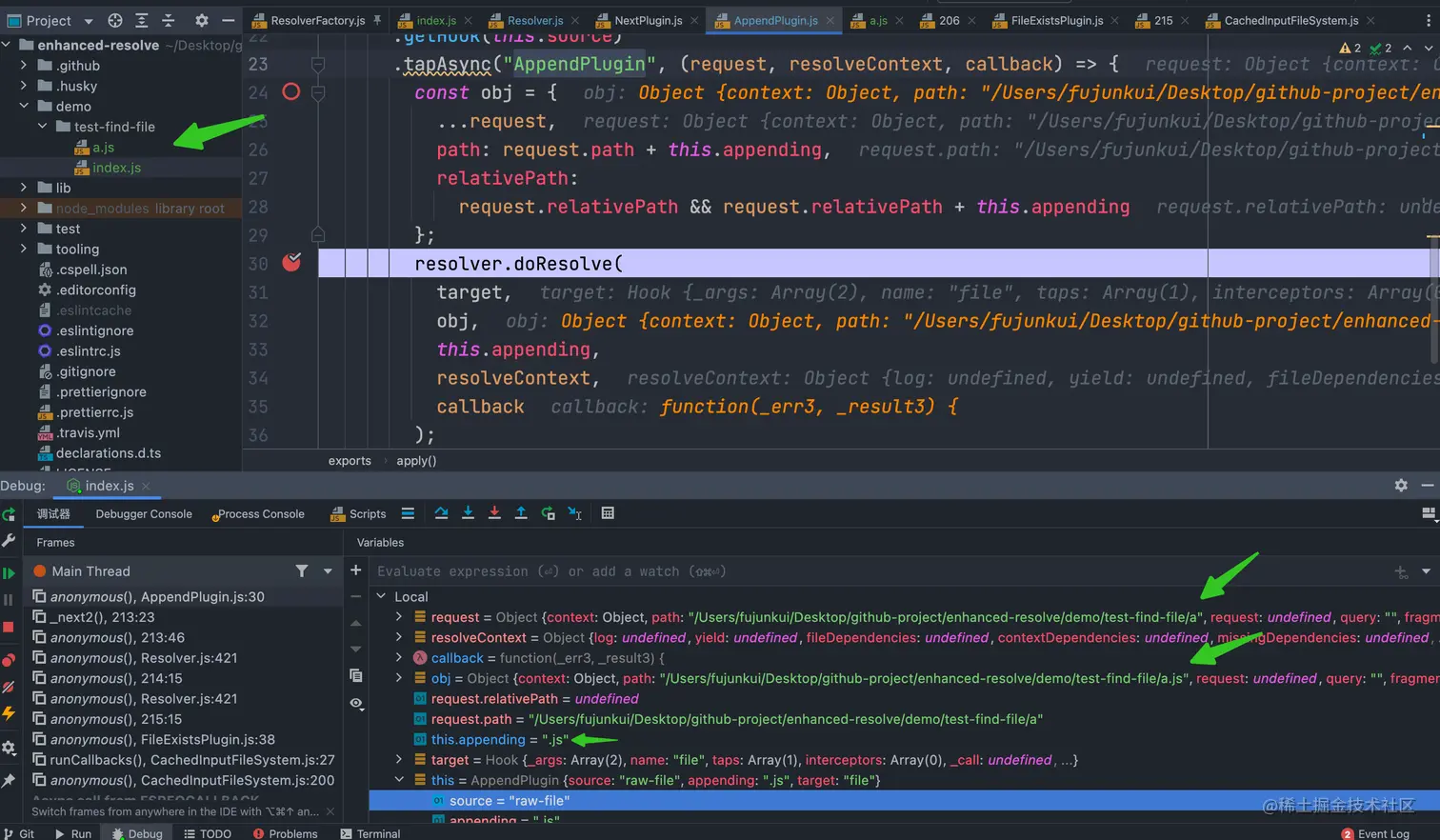Toggle Mute Breakpoints in debug sidebar
Image resolution: width=1440 pixels, height=840 pixels.
pyautogui.click(x=9, y=687)
